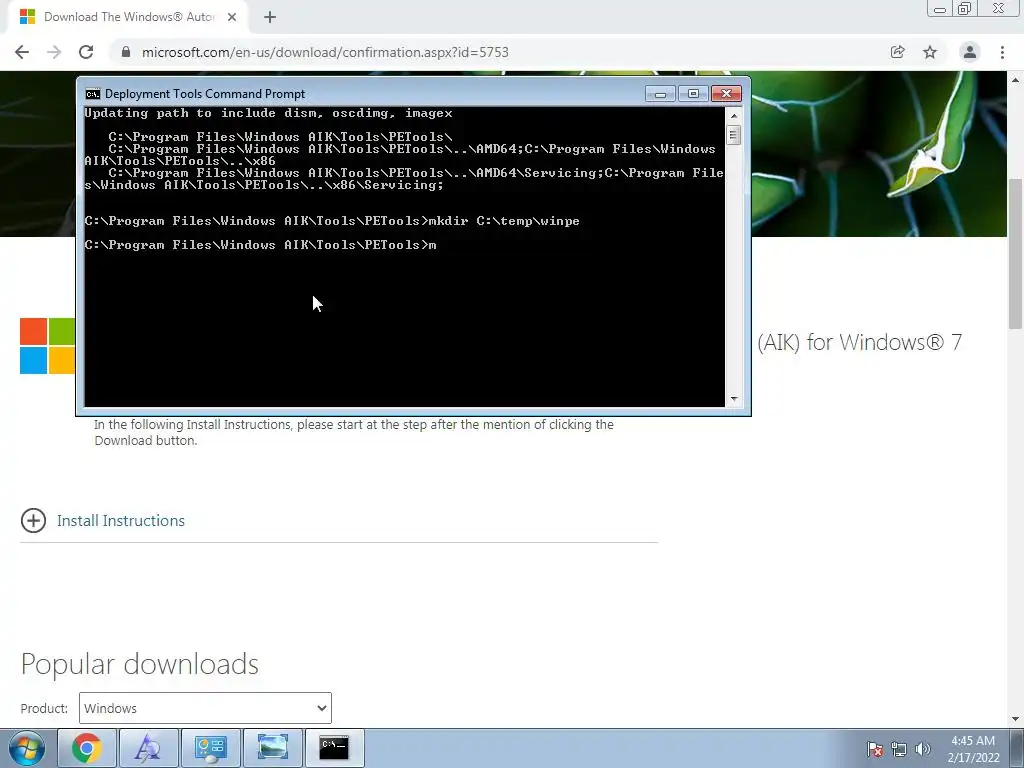Maximize the Deployment Tools Command Prompt
The width and height of the screenshot is (1024, 768).
[693, 94]
